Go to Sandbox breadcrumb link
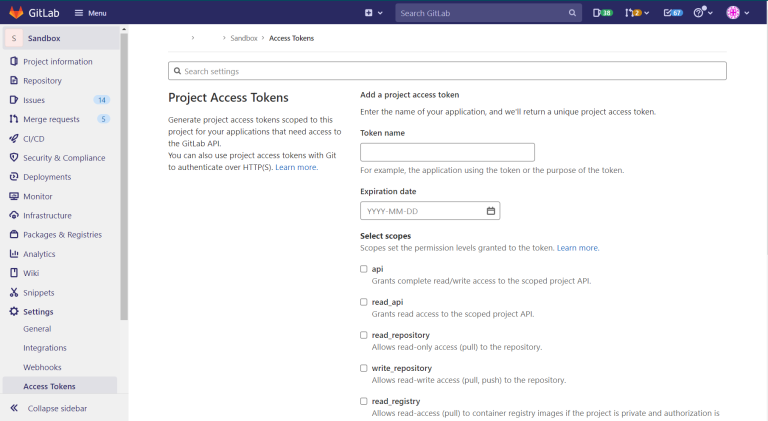 [244, 38]
